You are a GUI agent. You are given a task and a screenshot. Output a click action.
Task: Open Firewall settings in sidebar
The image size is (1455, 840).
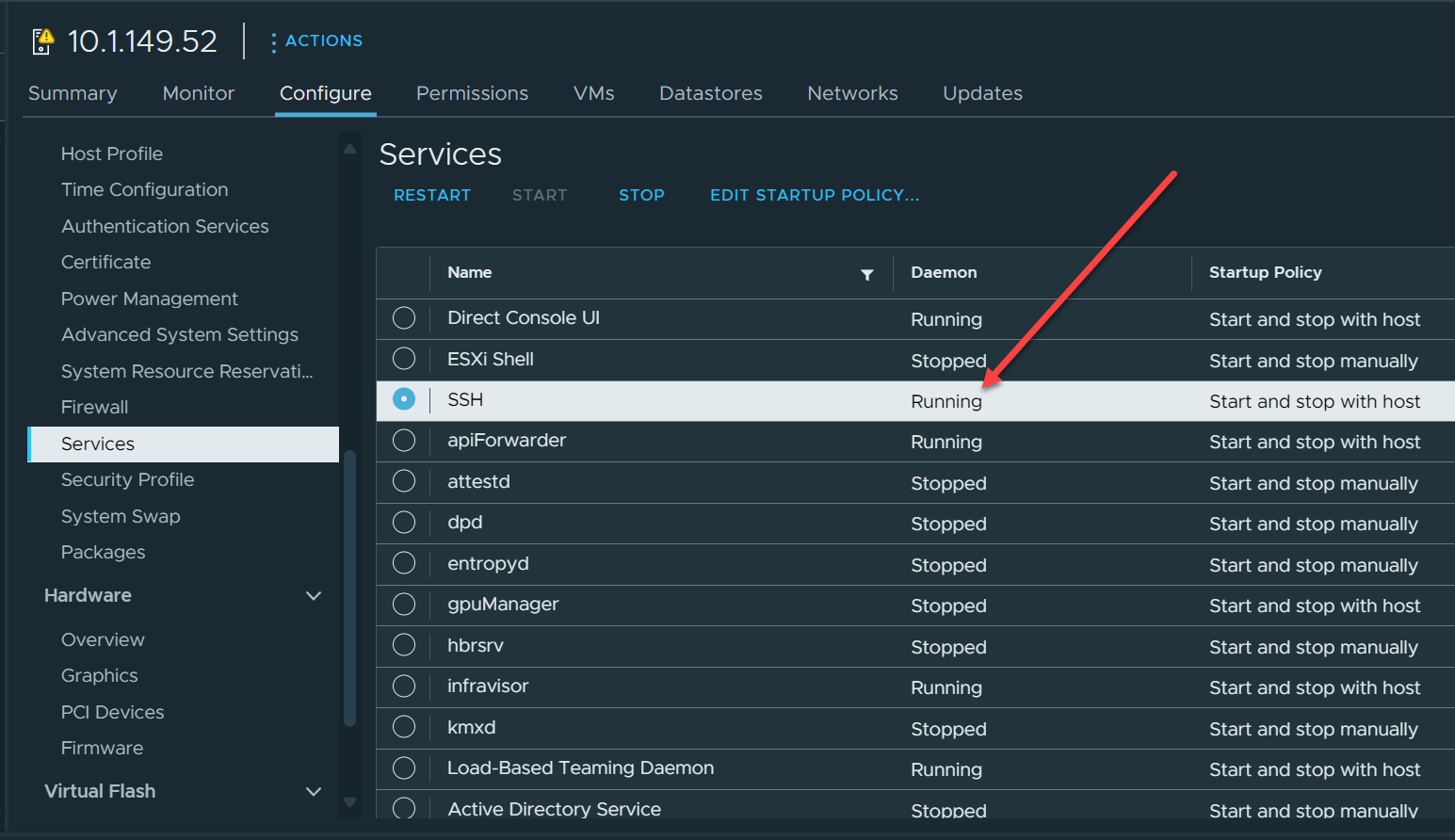click(x=94, y=407)
